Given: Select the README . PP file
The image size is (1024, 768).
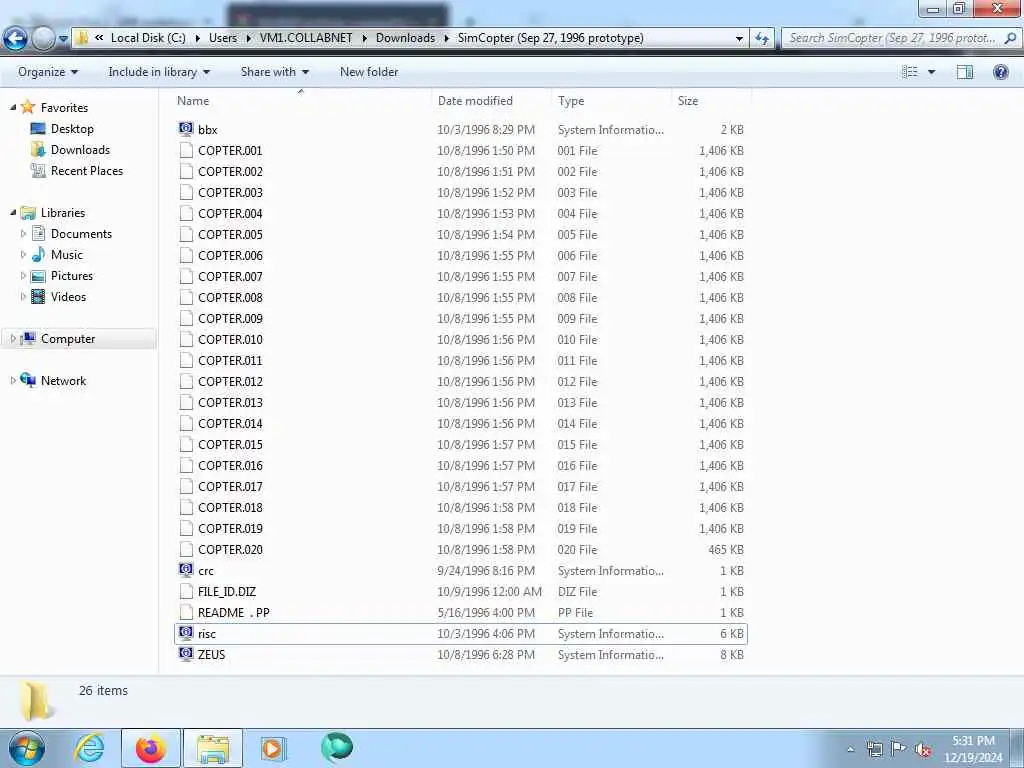Looking at the screenshot, I should click(x=233, y=613).
